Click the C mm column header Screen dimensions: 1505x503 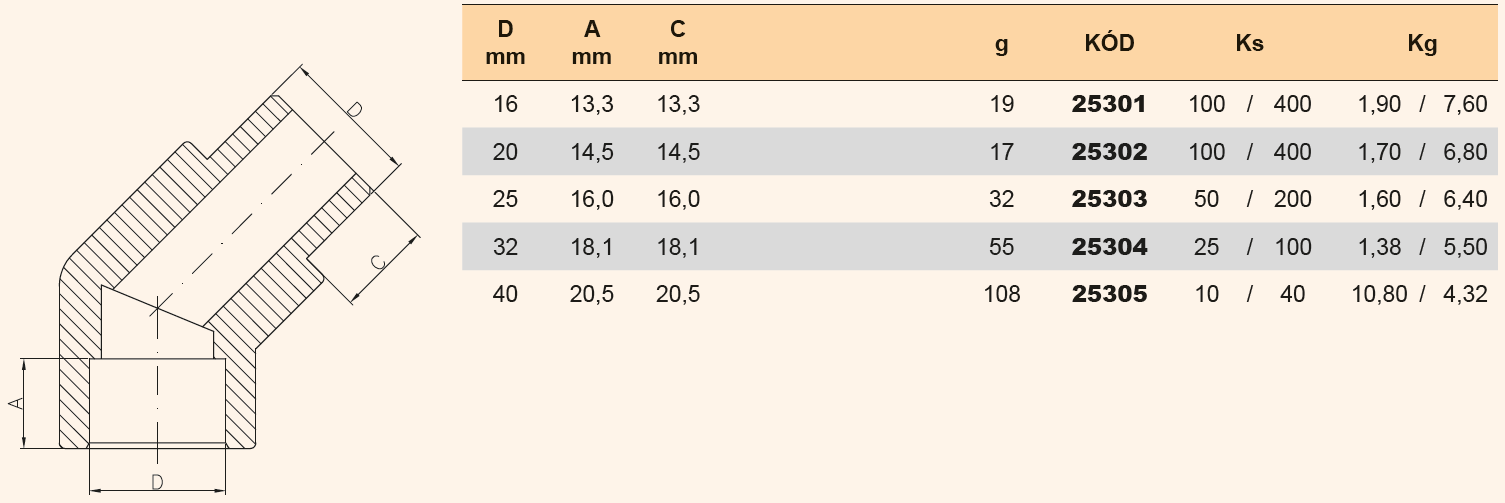tap(678, 44)
